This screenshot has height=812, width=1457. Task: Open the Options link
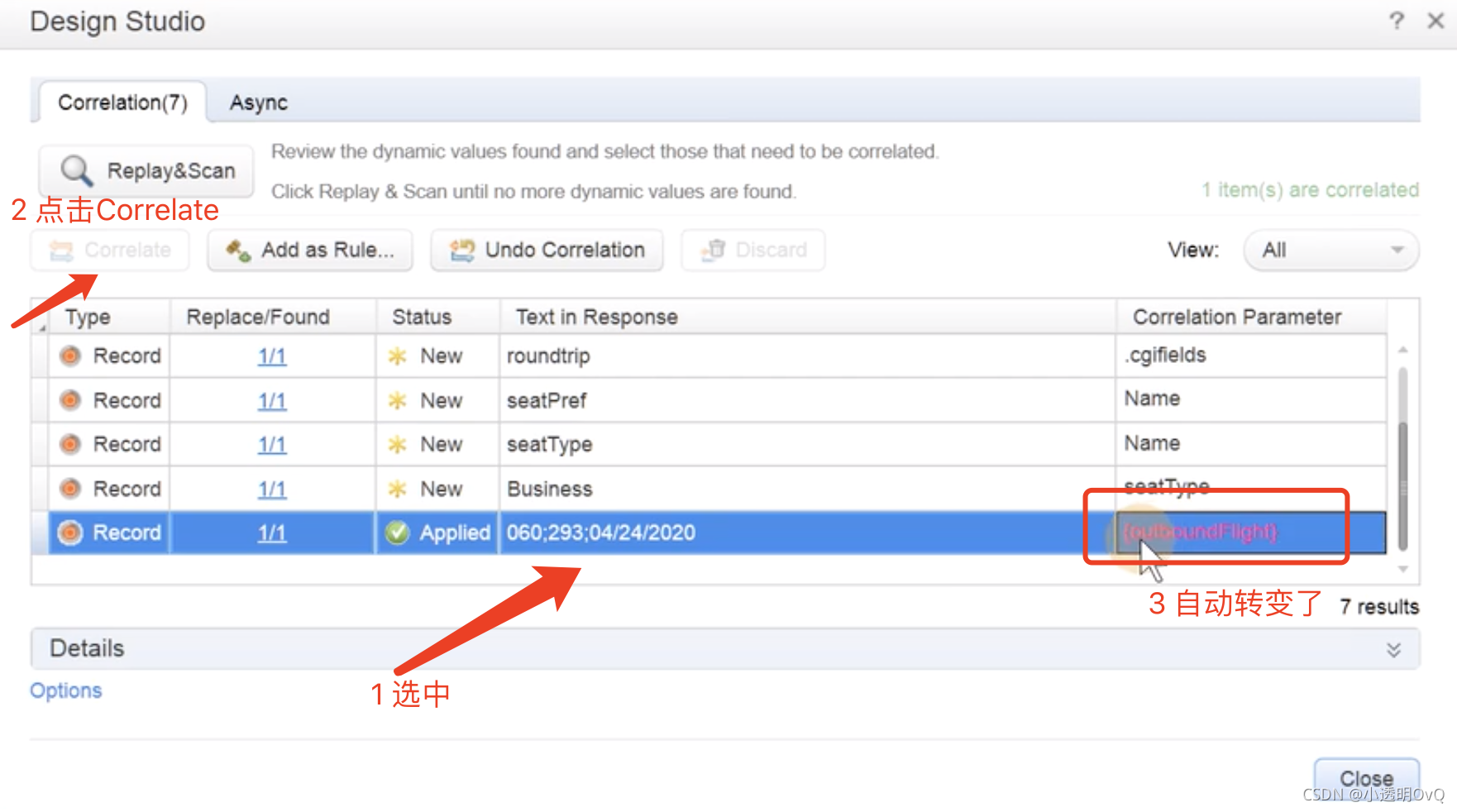coord(66,690)
